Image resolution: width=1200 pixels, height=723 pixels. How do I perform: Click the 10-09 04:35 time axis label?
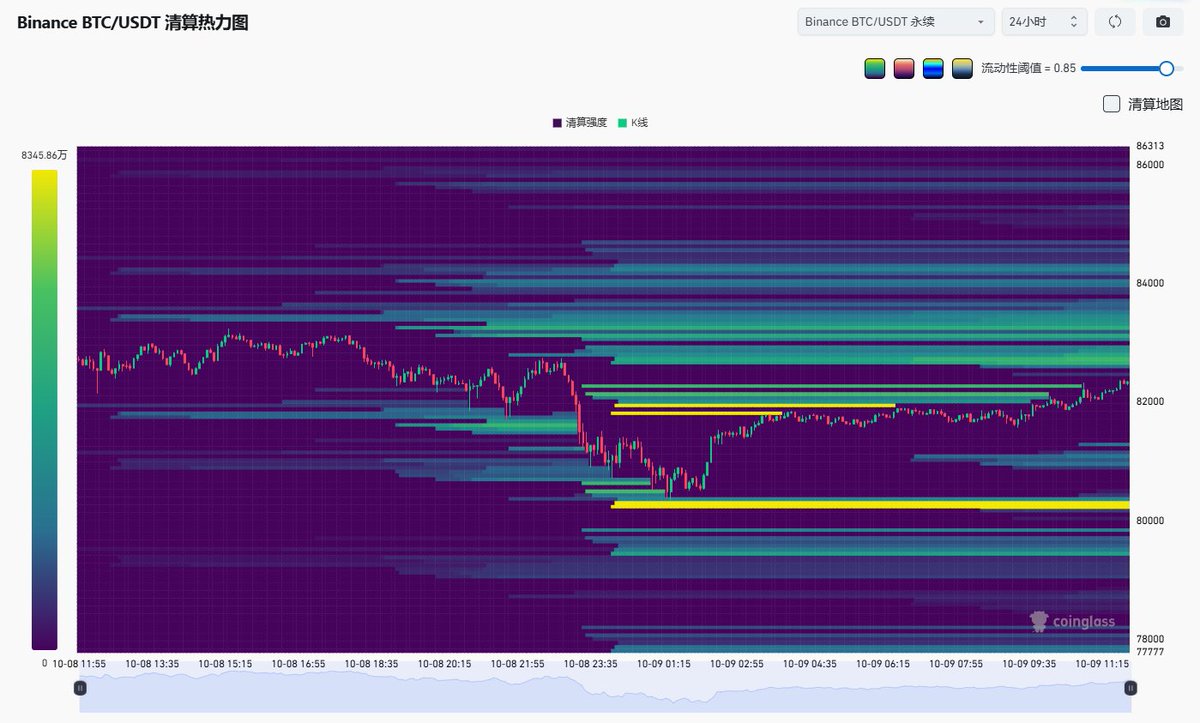point(809,663)
